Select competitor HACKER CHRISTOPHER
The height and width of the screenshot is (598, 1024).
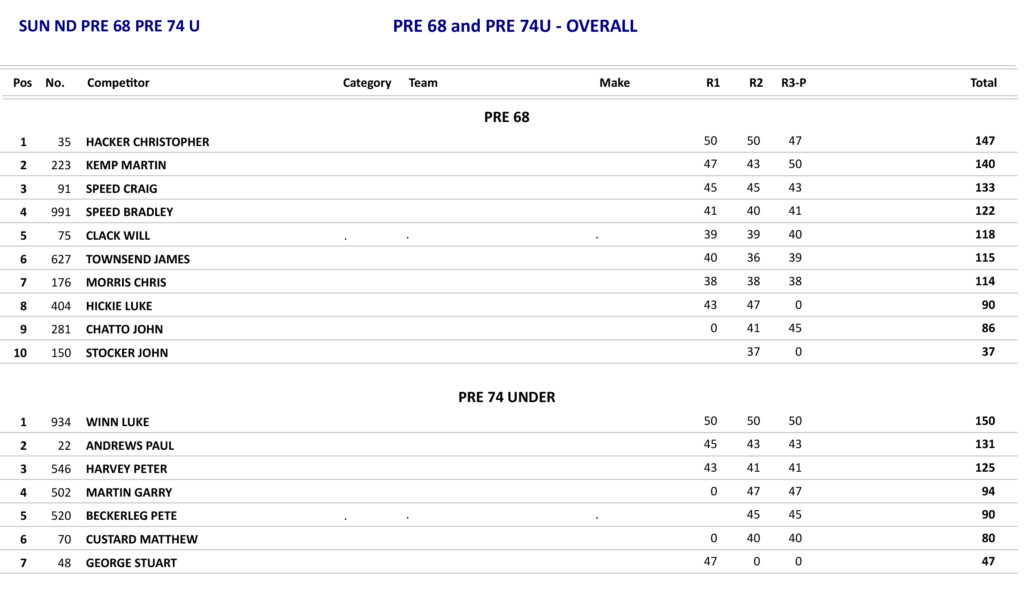click(x=147, y=142)
